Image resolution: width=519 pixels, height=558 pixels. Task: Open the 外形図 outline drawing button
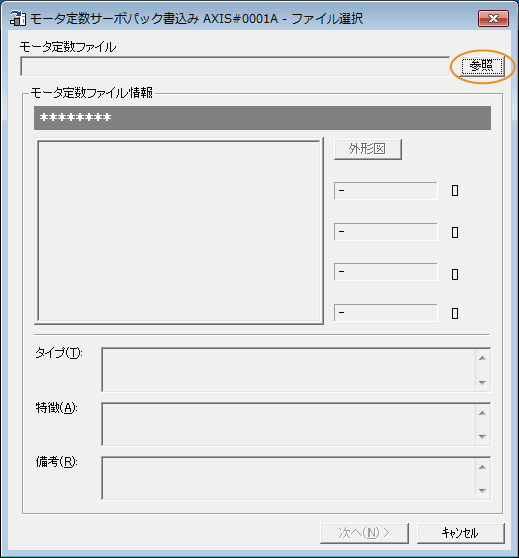(x=368, y=149)
